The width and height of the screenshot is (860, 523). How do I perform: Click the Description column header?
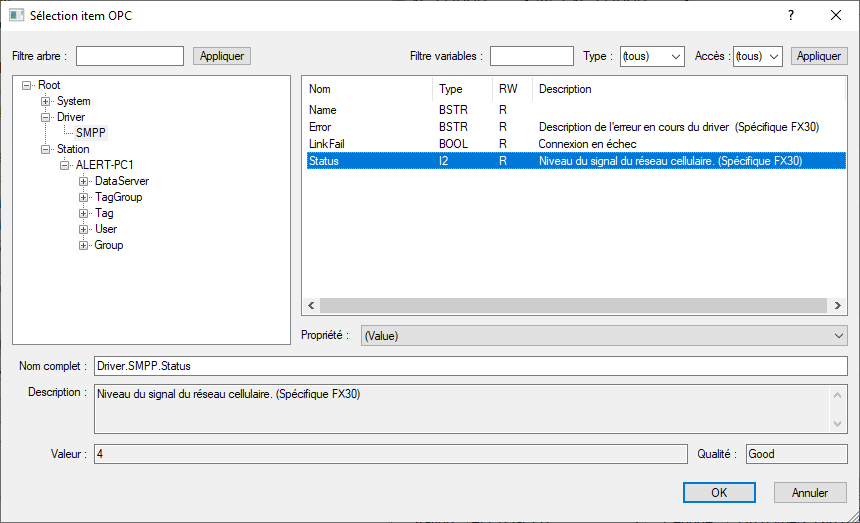pyautogui.click(x=564, y=89)
